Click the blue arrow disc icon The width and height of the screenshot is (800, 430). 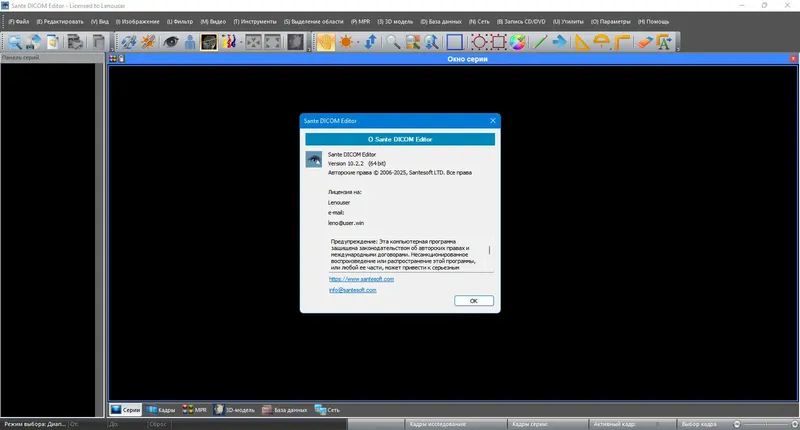pyautogui.click(x=34, y=42)
